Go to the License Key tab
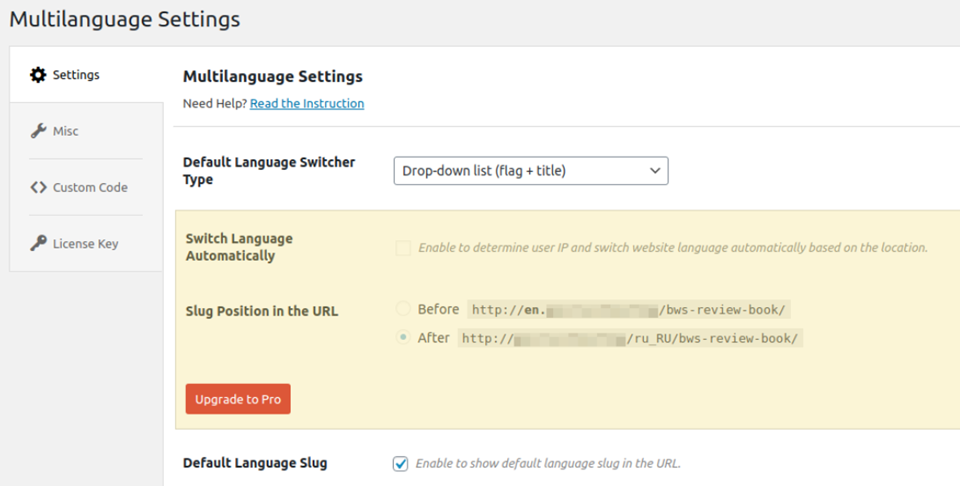This screenshot has height=486, width=960. click(85, 243)
